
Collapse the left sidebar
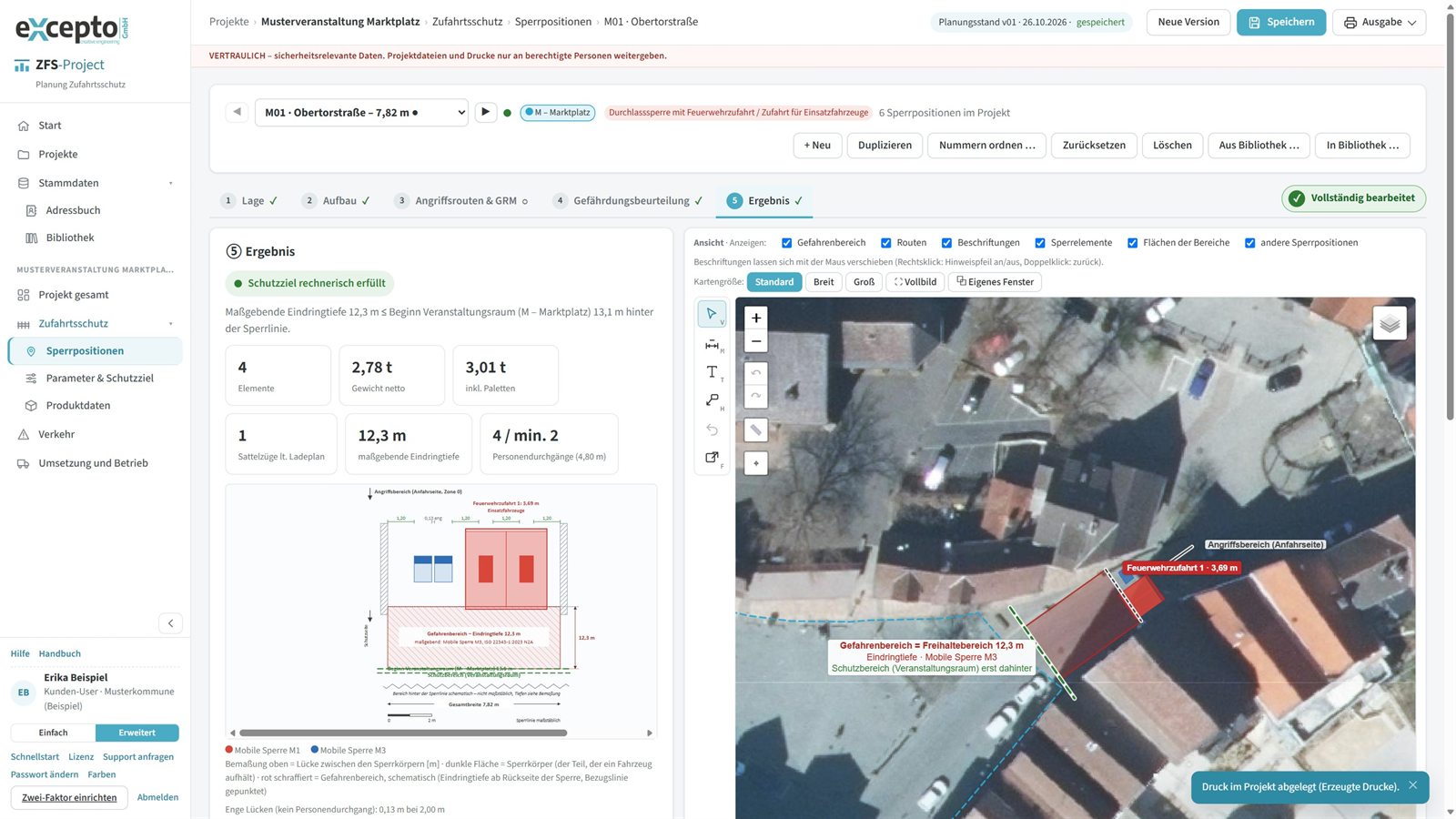[170, 623]
